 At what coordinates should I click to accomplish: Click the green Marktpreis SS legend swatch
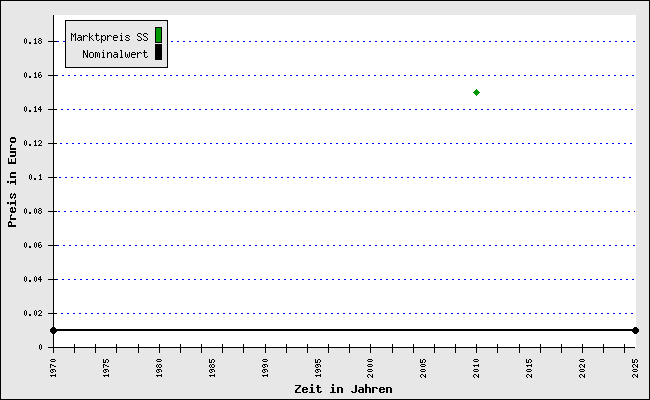(158, 35)
